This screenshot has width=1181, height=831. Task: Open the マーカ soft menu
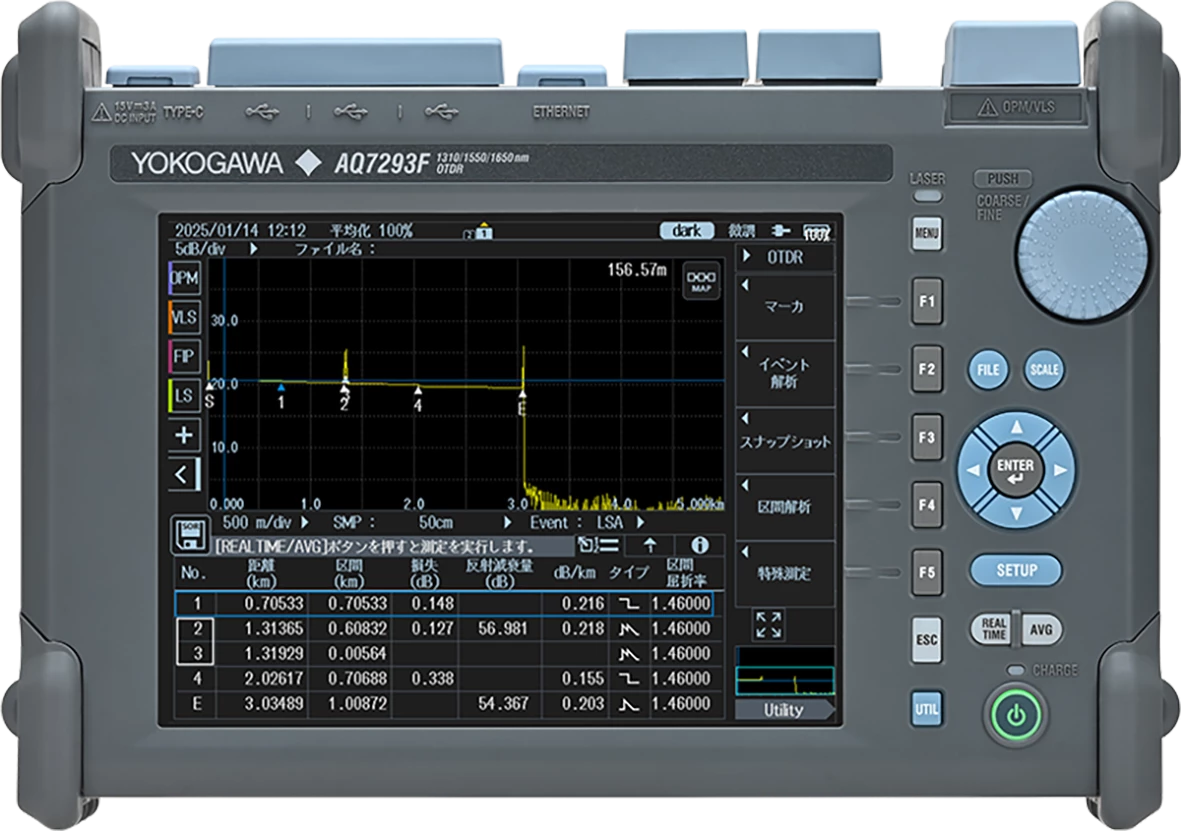tap(785, 307)
